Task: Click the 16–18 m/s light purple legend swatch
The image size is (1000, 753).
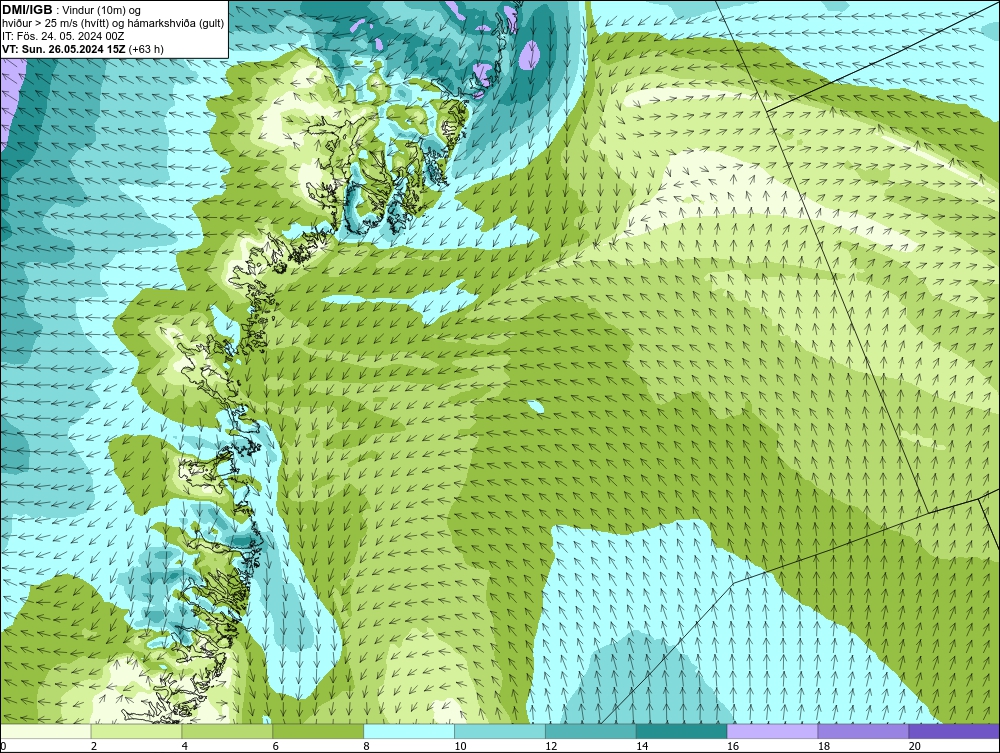Action: pos(772,731)
